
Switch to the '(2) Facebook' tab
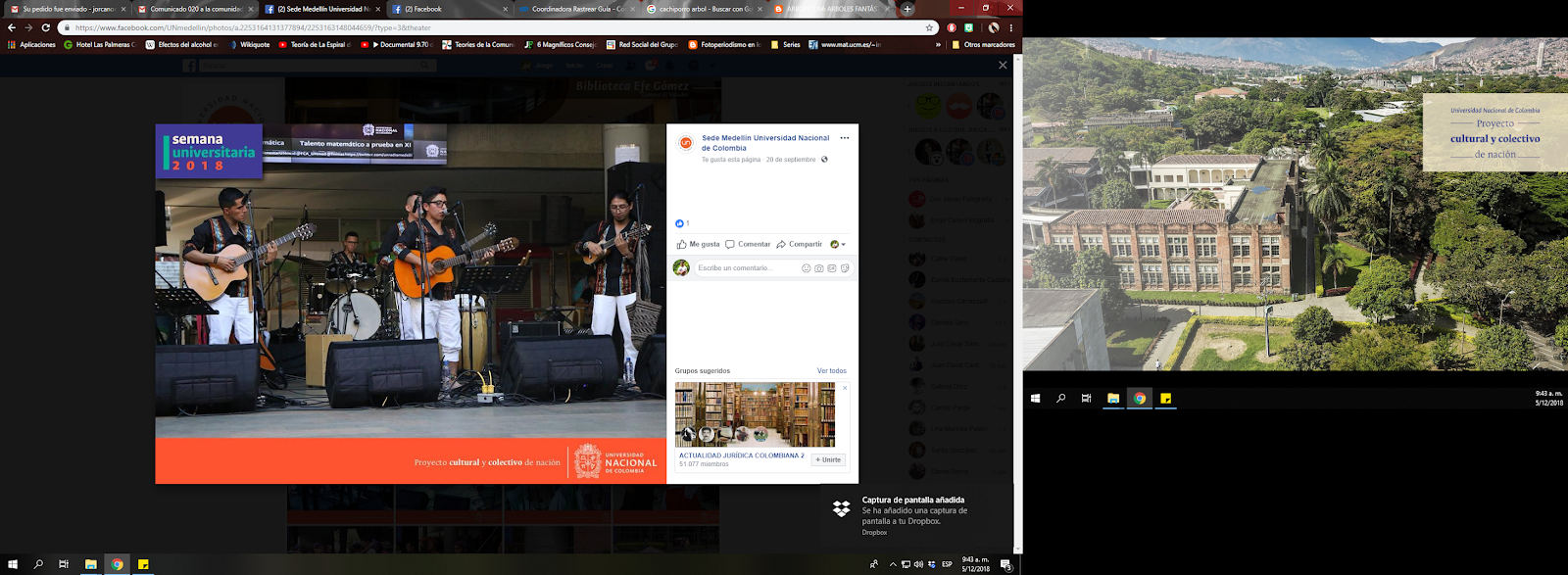pos(450,9)
